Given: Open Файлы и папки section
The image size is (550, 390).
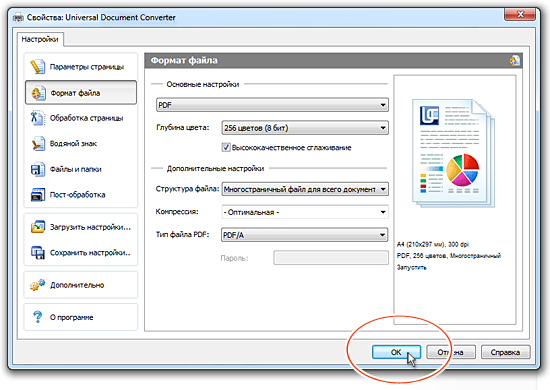Looking at the screenshot, I should coord(81,169).
